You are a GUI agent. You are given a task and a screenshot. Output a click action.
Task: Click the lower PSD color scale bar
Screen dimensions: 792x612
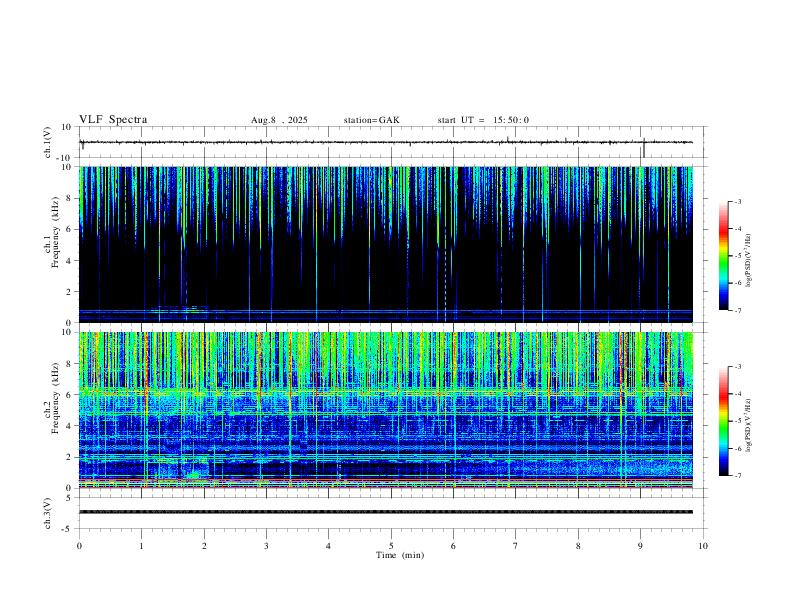tap(724, 421)
